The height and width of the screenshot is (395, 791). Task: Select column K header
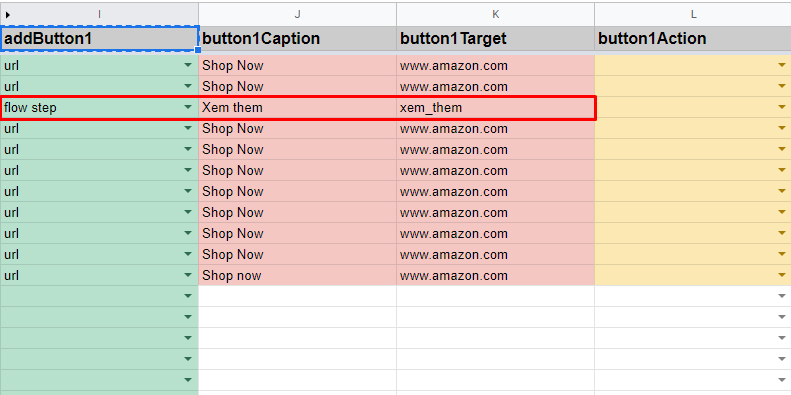point(495,15)
